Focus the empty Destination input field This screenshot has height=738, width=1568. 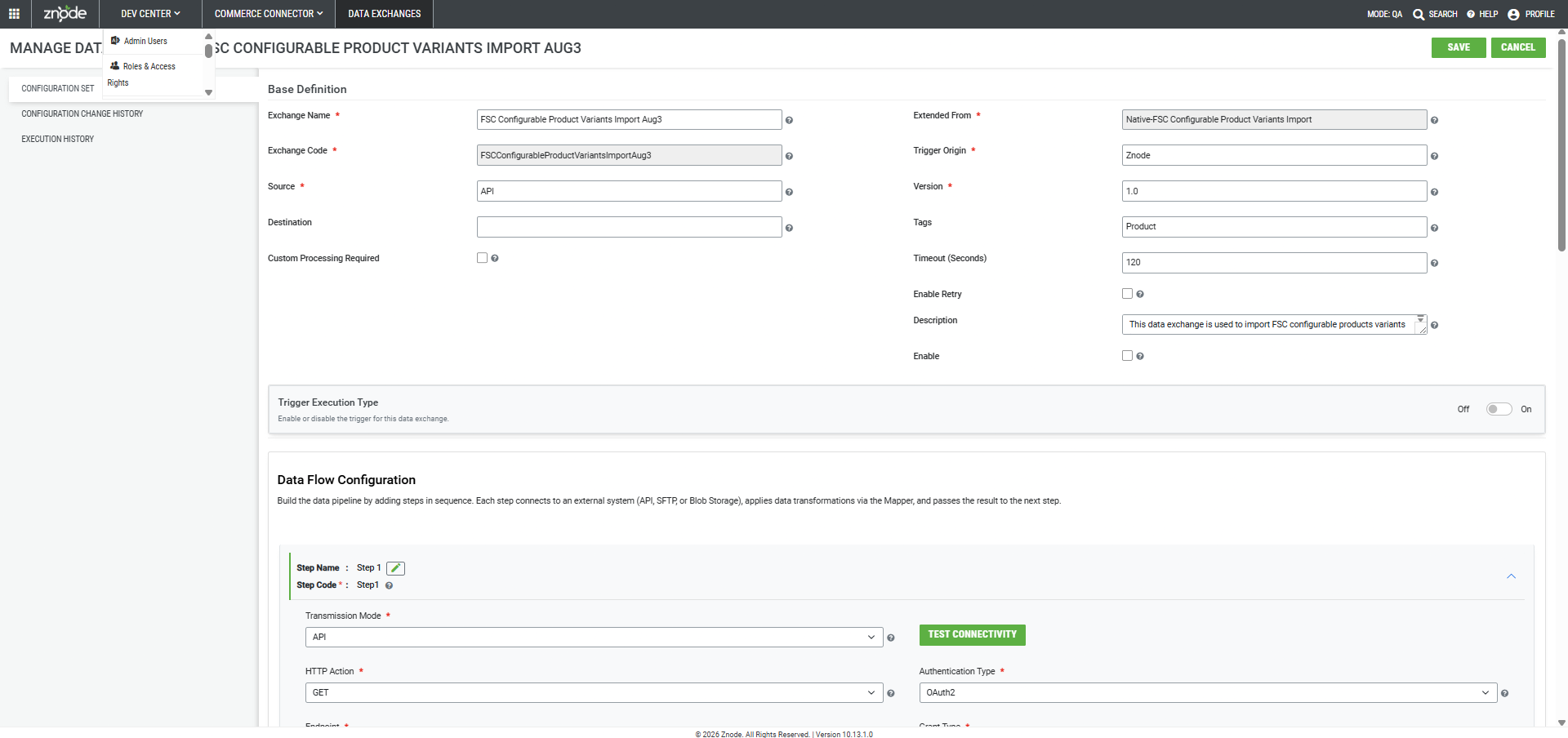click(x=629, y=227)
